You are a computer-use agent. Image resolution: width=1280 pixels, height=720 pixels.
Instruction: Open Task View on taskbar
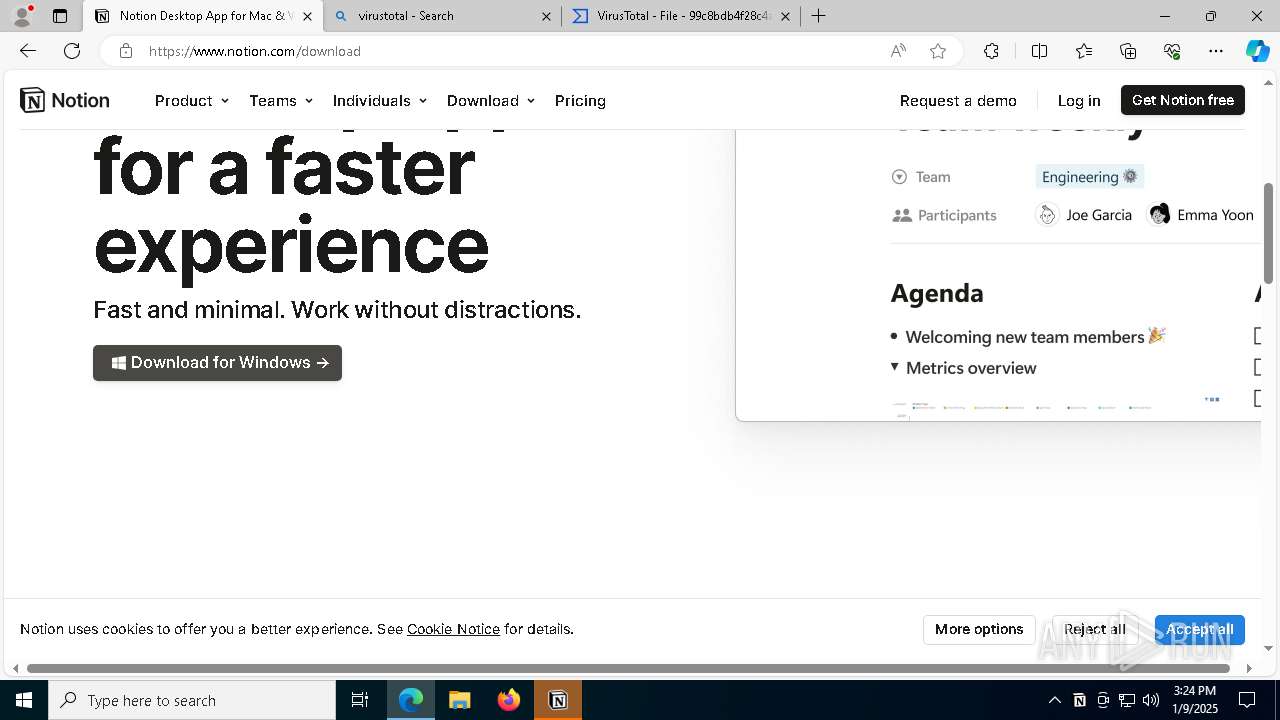coord(360,700)
